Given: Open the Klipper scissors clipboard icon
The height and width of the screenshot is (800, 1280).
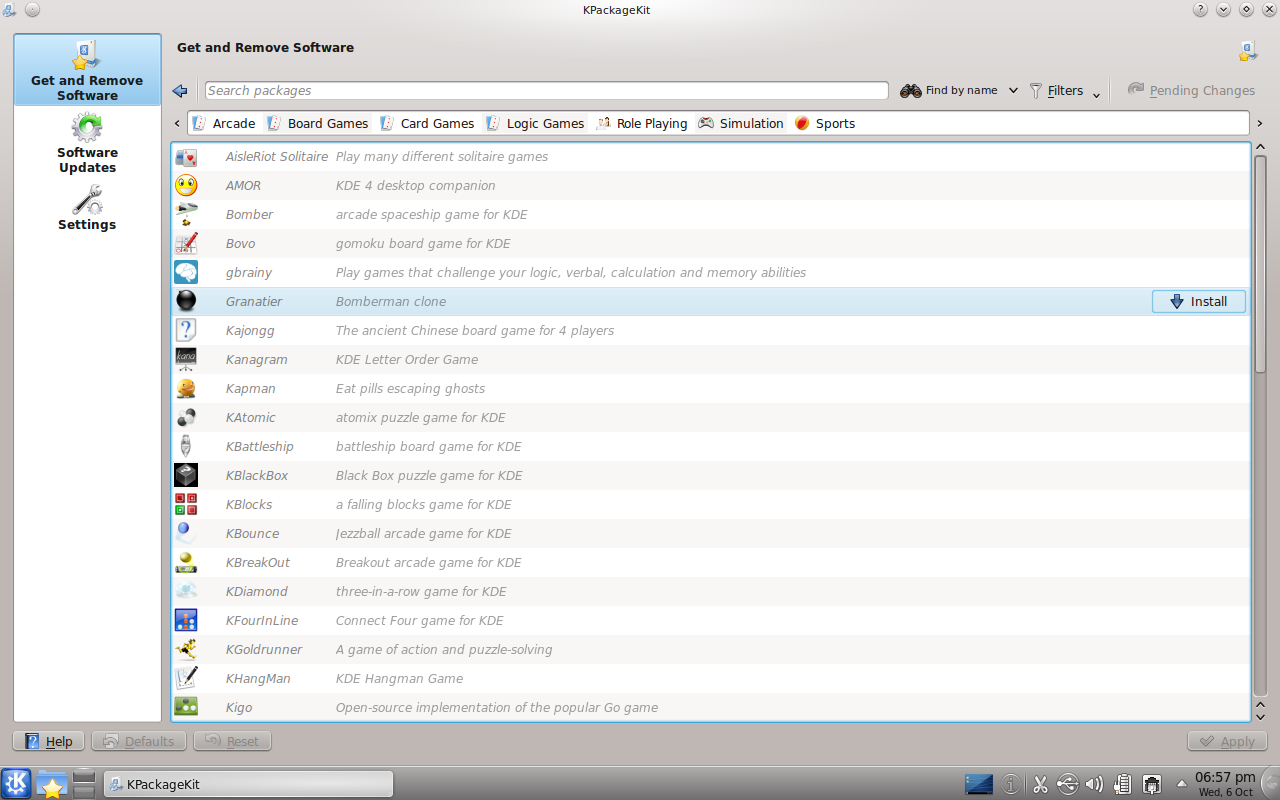Looking at the screenshot, I should tap(1040, 784).
